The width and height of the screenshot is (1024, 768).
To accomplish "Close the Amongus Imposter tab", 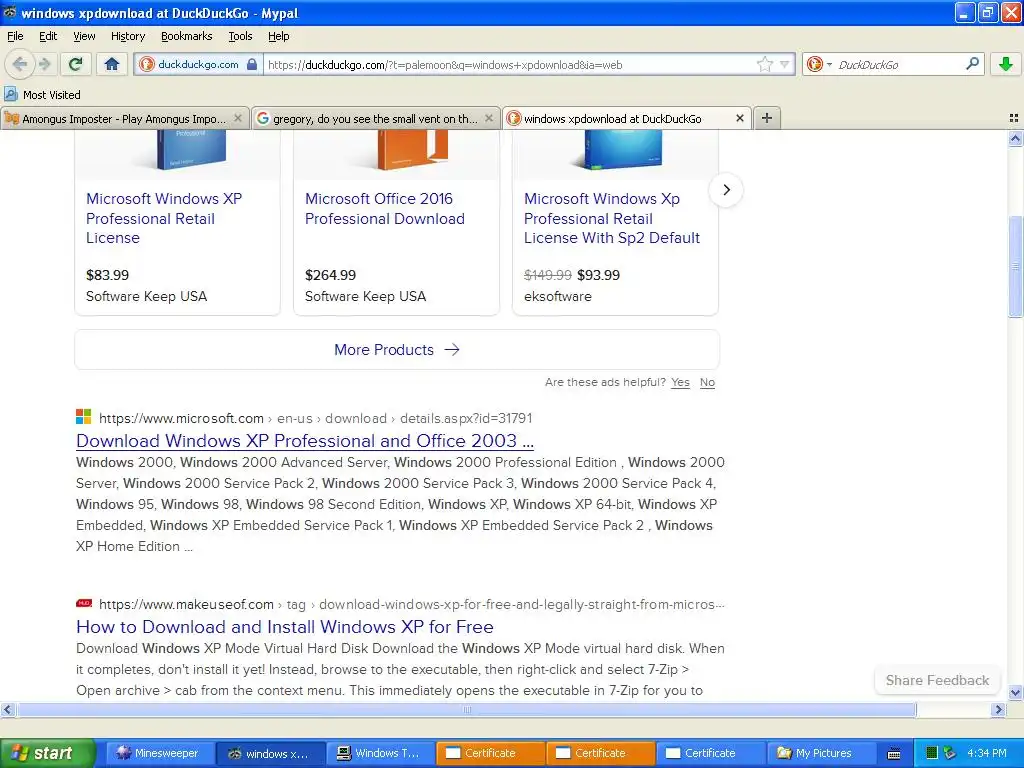I will (238, 118).
